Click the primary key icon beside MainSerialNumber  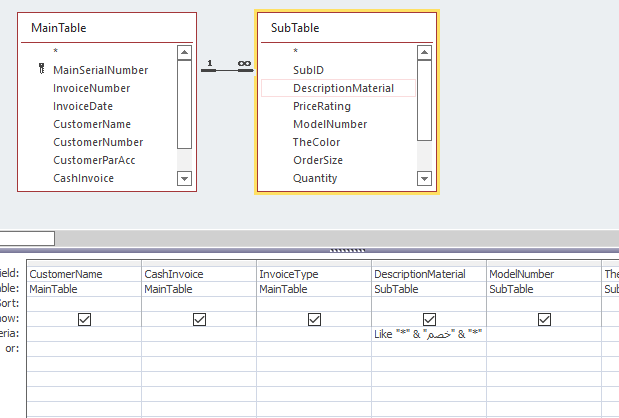pos(41,69)
